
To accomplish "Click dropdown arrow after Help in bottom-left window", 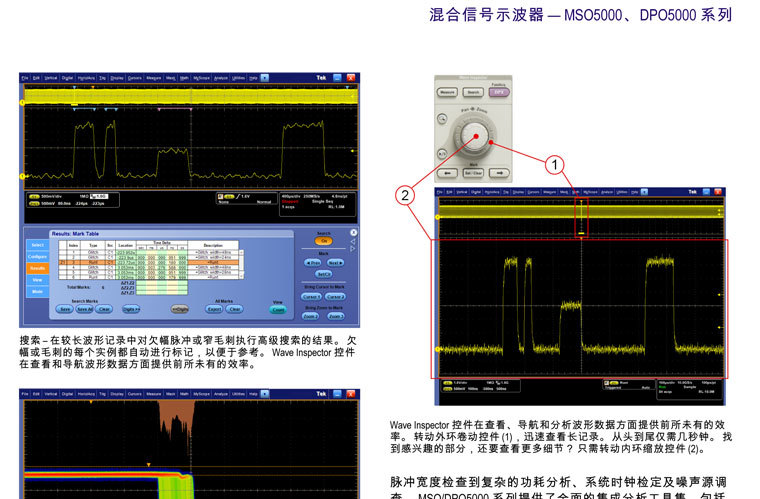I will tap(265, 394).
